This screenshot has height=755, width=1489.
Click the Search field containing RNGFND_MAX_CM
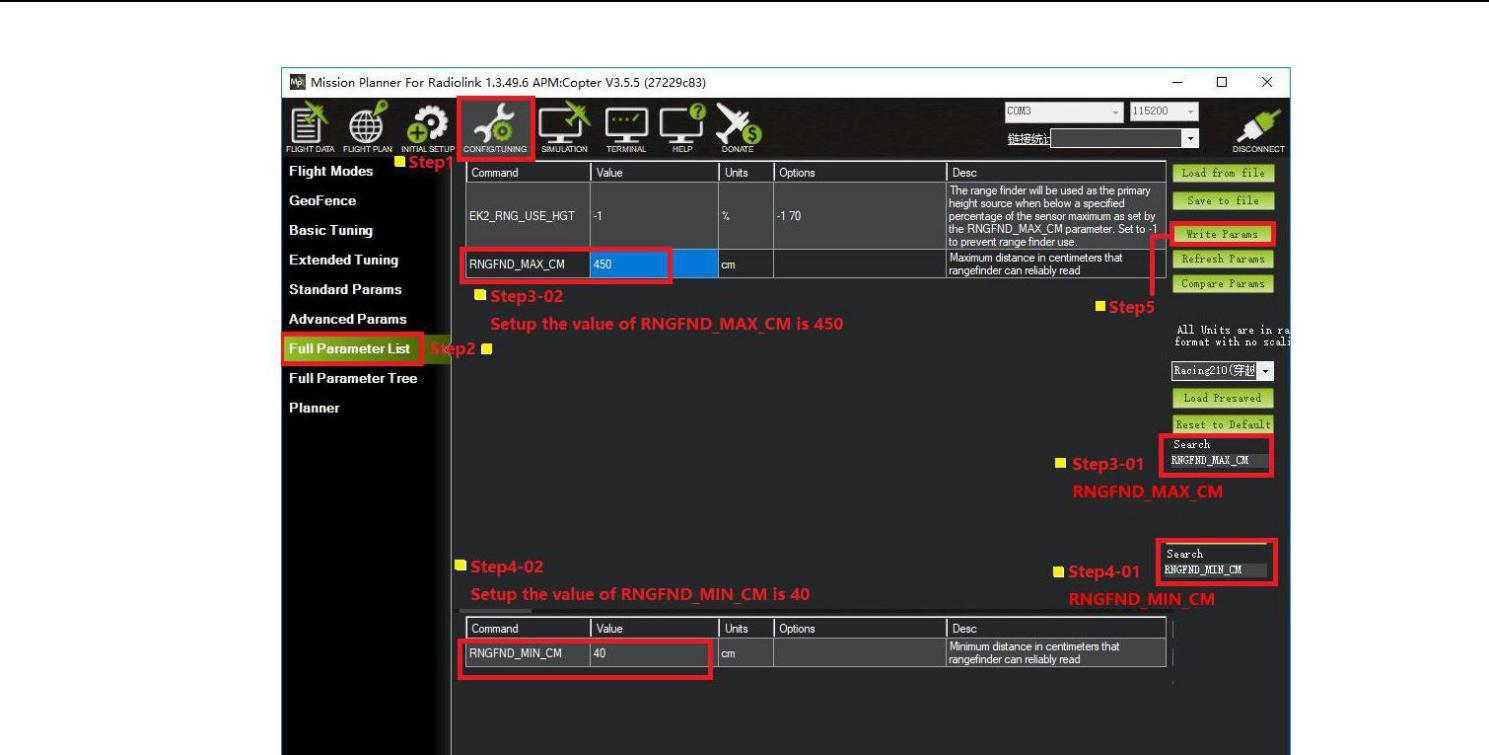coord(1219,462)
